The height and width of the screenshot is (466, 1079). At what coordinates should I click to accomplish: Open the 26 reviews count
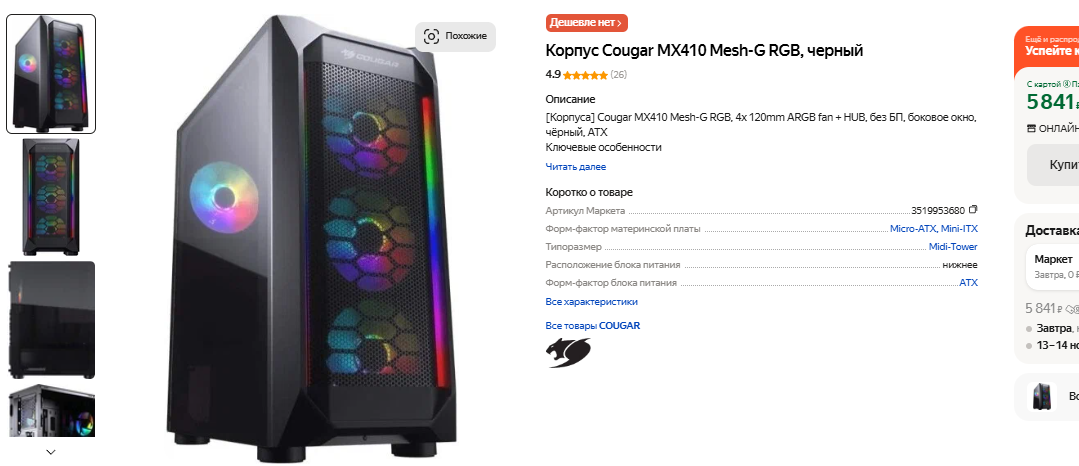click(x=619, y=74)
